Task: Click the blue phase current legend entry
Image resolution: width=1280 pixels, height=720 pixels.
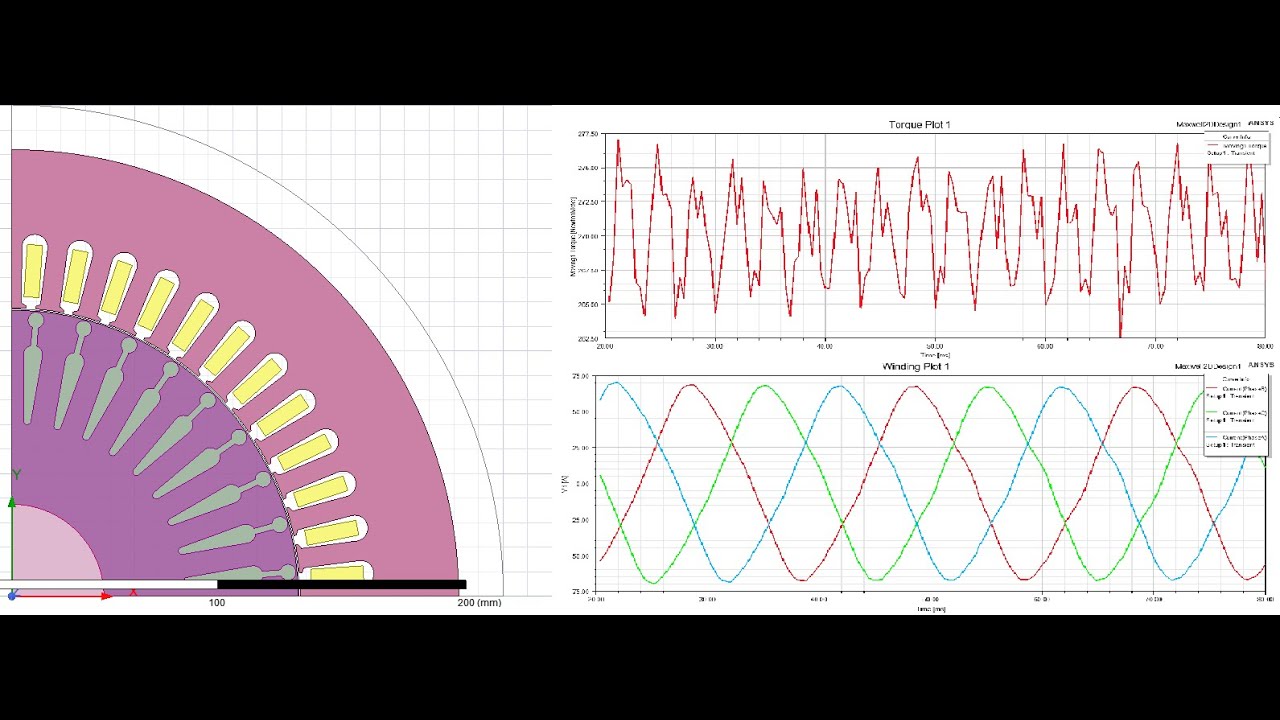Action: click(1237, 441)
